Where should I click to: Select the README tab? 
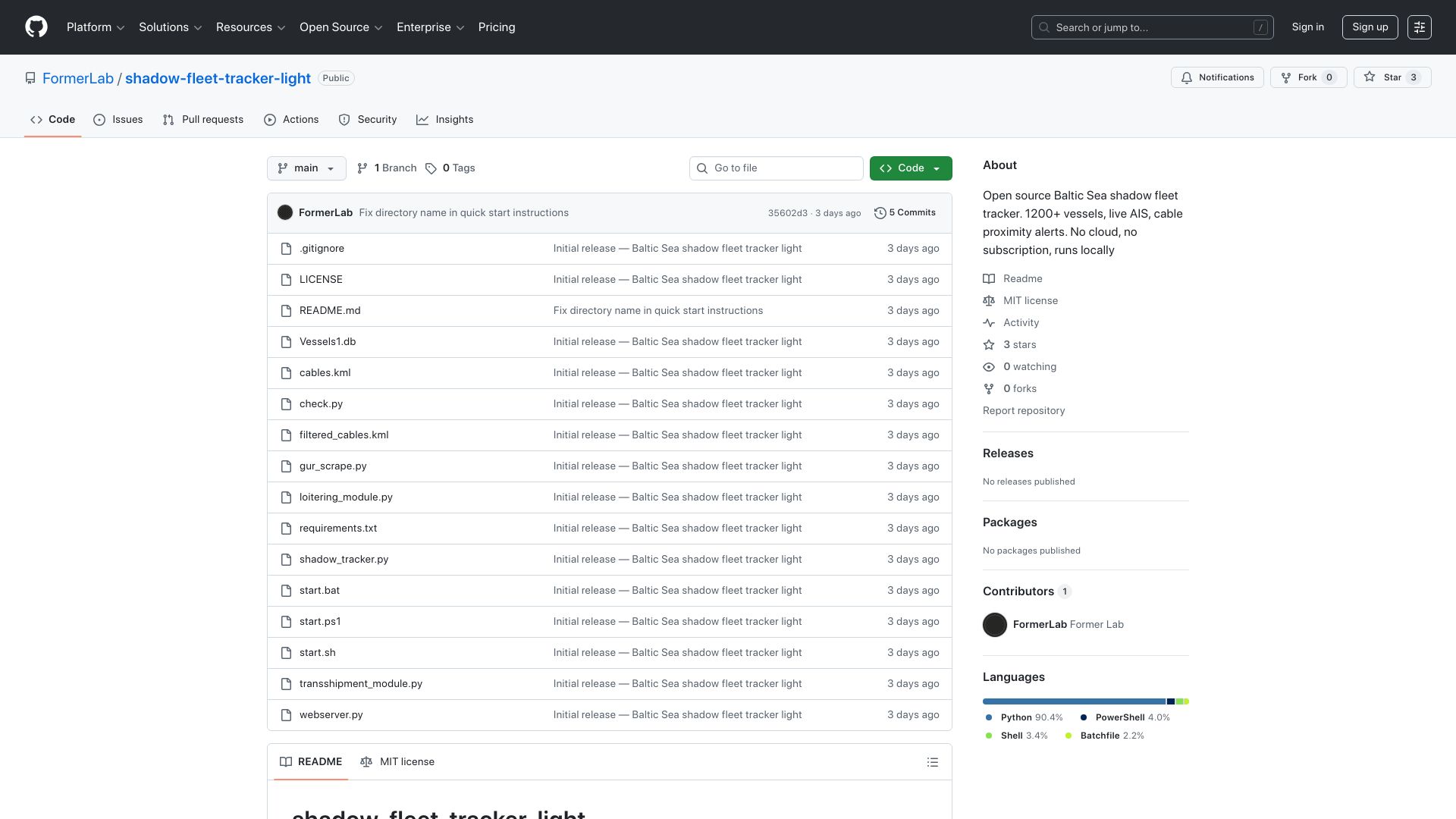tap(311, 762)
